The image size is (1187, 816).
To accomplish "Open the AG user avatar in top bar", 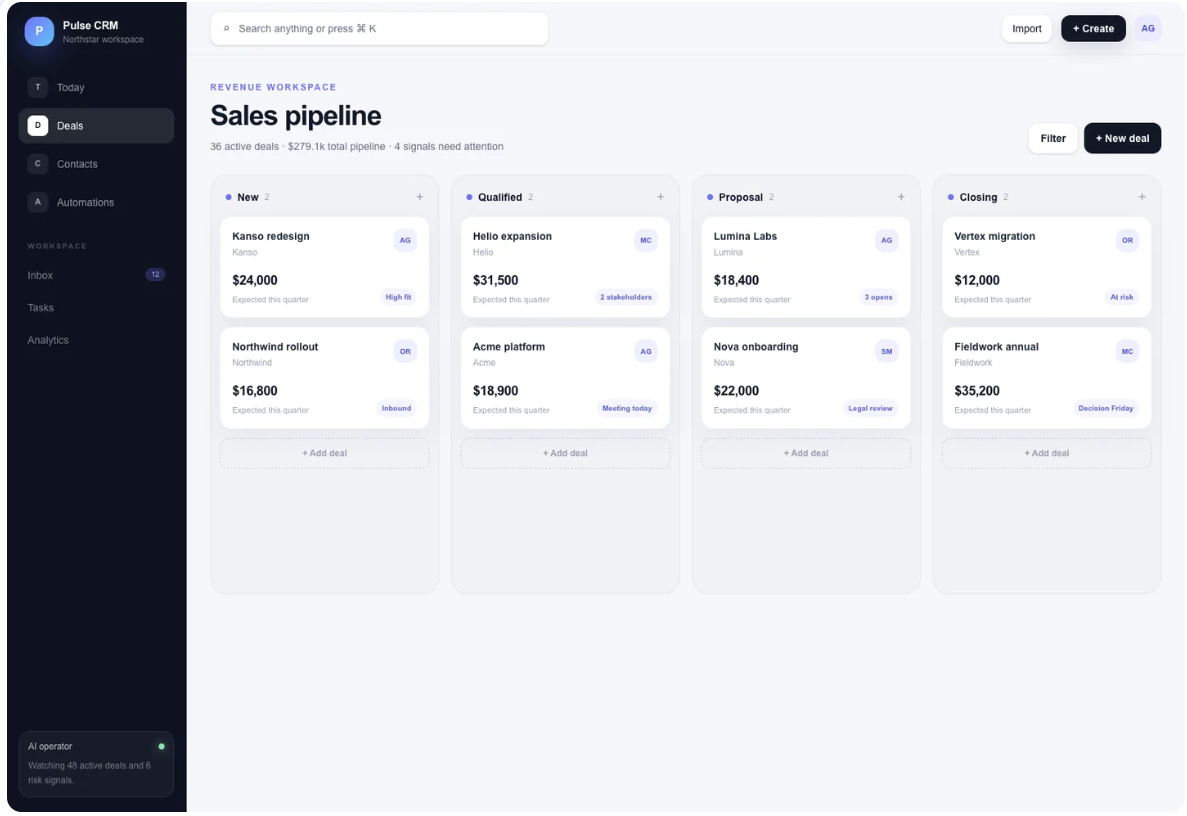I will [1148, 29].
